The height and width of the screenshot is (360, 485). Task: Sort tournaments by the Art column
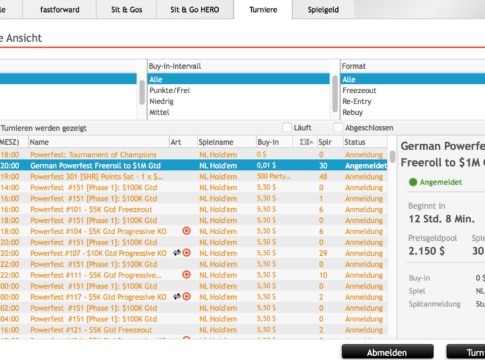(x=183, y=142)
